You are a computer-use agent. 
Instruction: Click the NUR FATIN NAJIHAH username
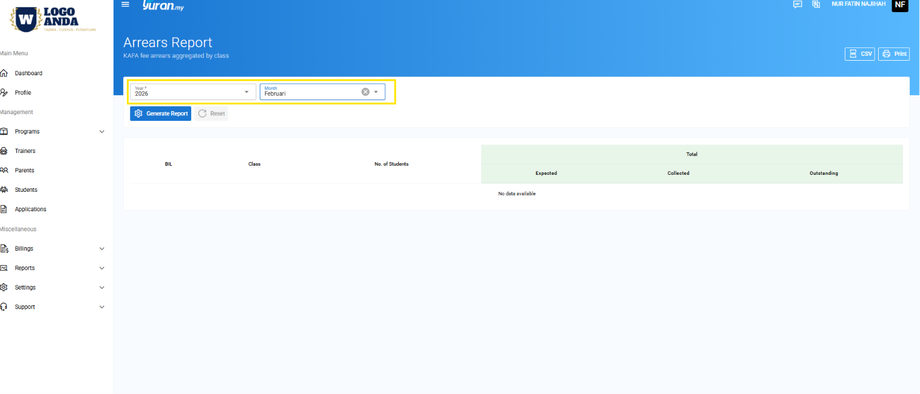pos(858,4)
